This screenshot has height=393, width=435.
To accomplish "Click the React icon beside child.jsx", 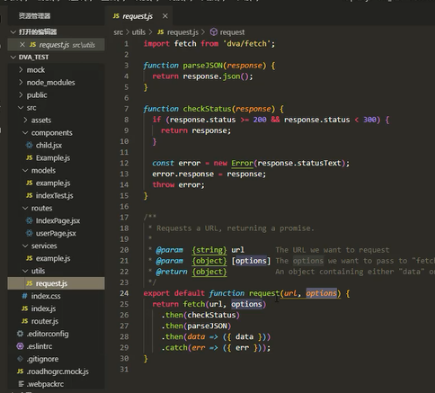I will [x=29, y=145].
